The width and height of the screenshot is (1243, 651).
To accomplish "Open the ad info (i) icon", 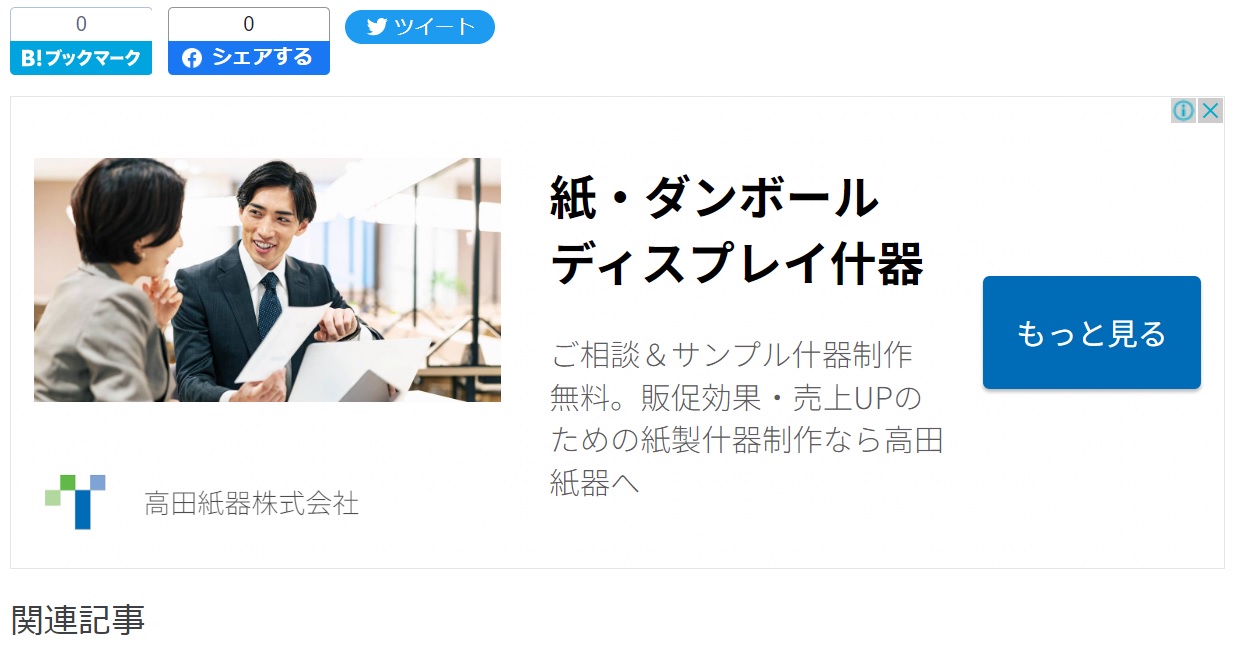I will point(1183,110).
